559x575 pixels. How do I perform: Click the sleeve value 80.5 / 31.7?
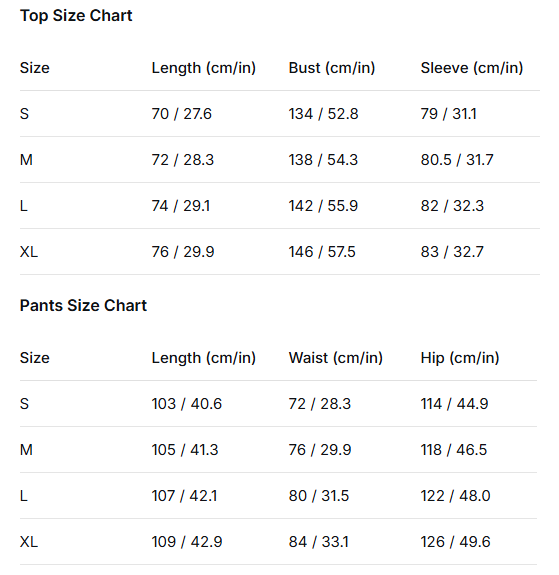[x=457, y=160]
